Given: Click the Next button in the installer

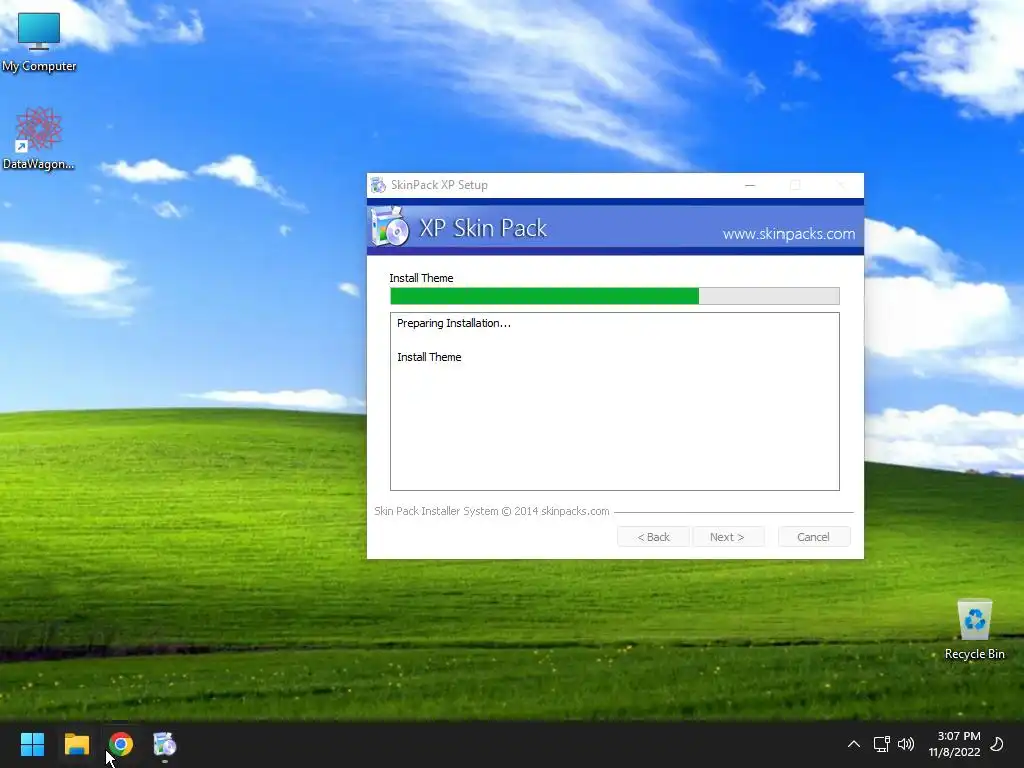Looking at the screenshot, I should [x=727, y=537].
